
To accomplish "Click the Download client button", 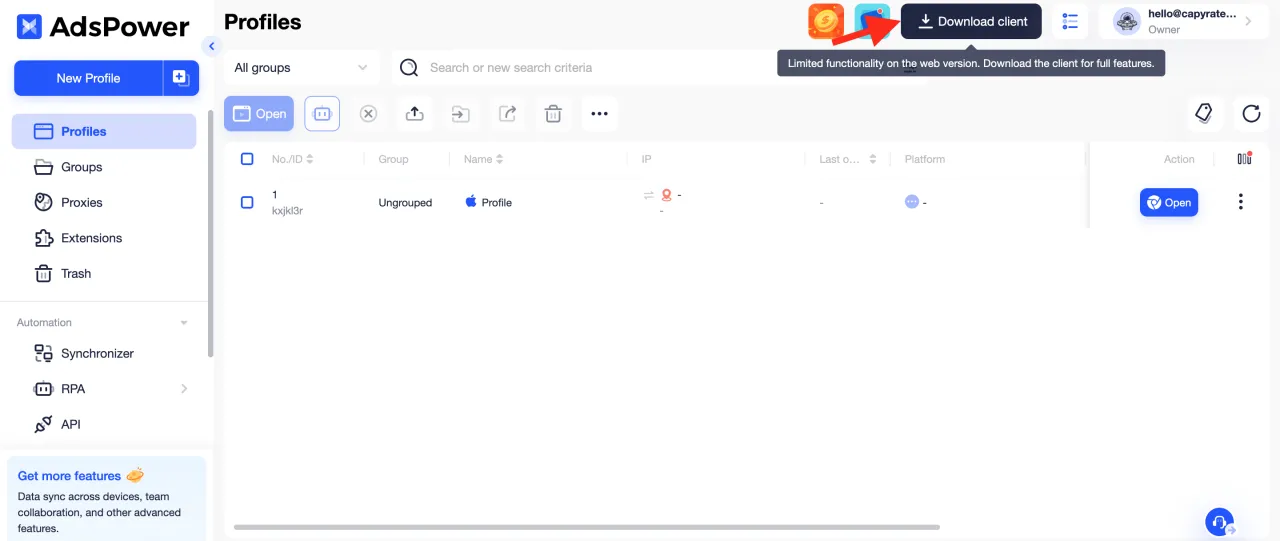I will pos(971,21).
